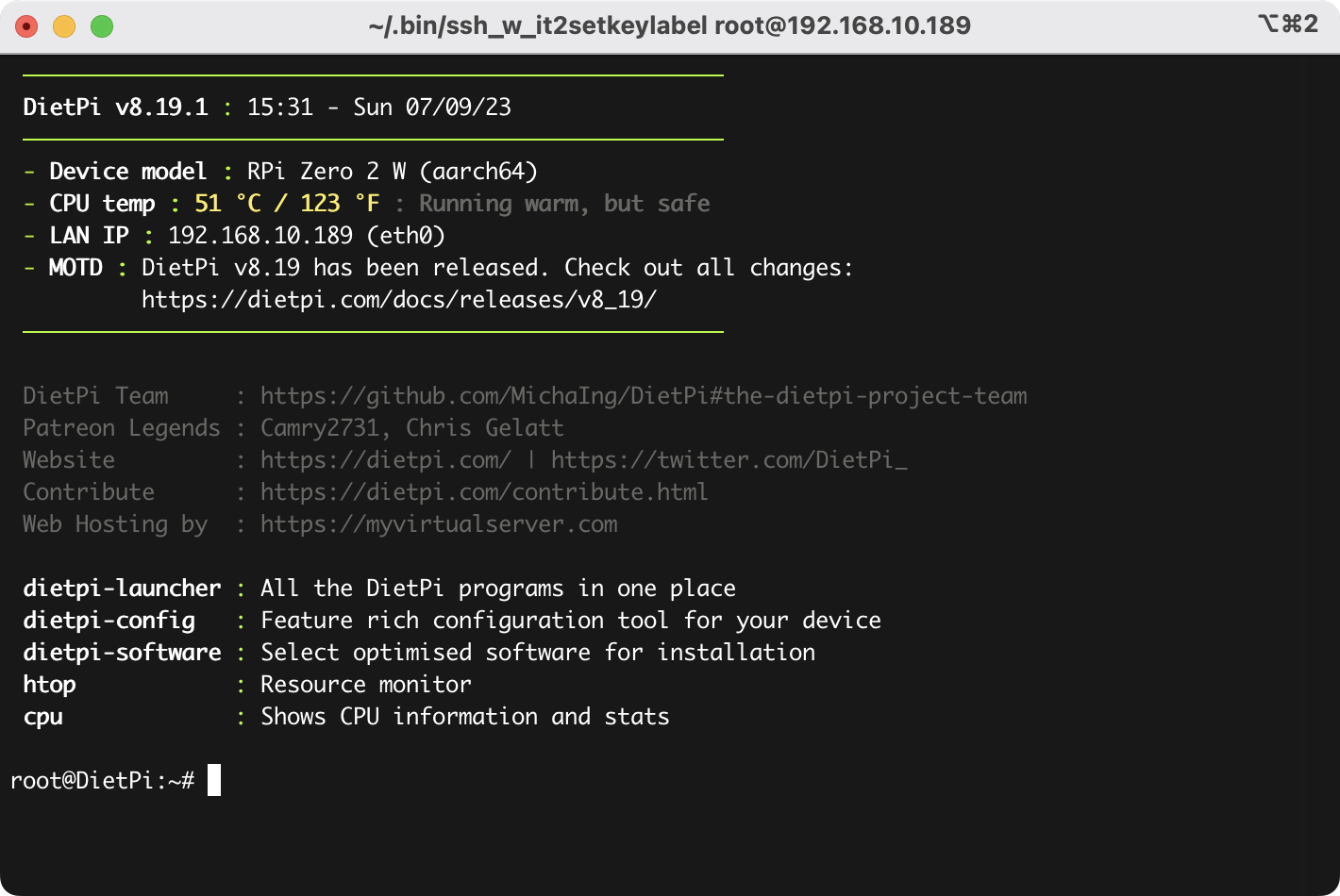Open the myvirtualserver.com URL

pyautogui.click(x=439, y=524)
